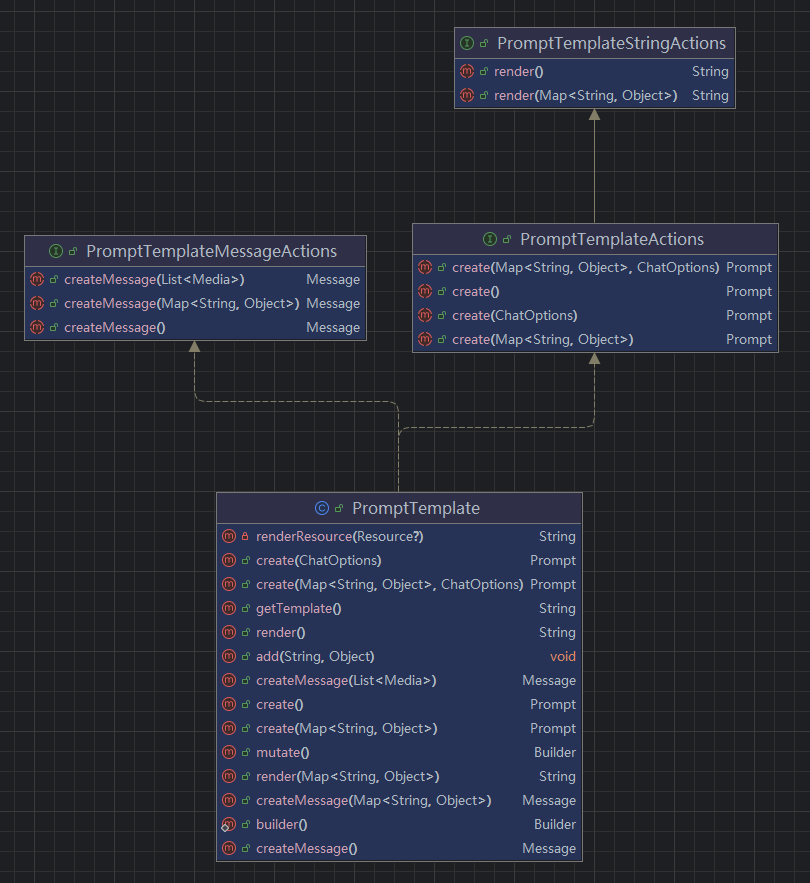This screenshot has width=810, height=883.
Task: Select the PromptTemplateActions interface header
Action: point(611,239)
